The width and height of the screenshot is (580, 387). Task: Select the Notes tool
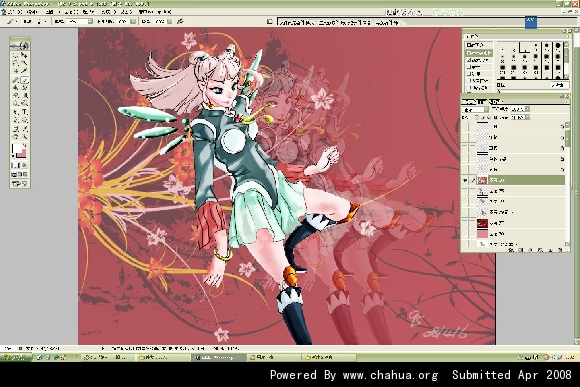tap(16, 128)
